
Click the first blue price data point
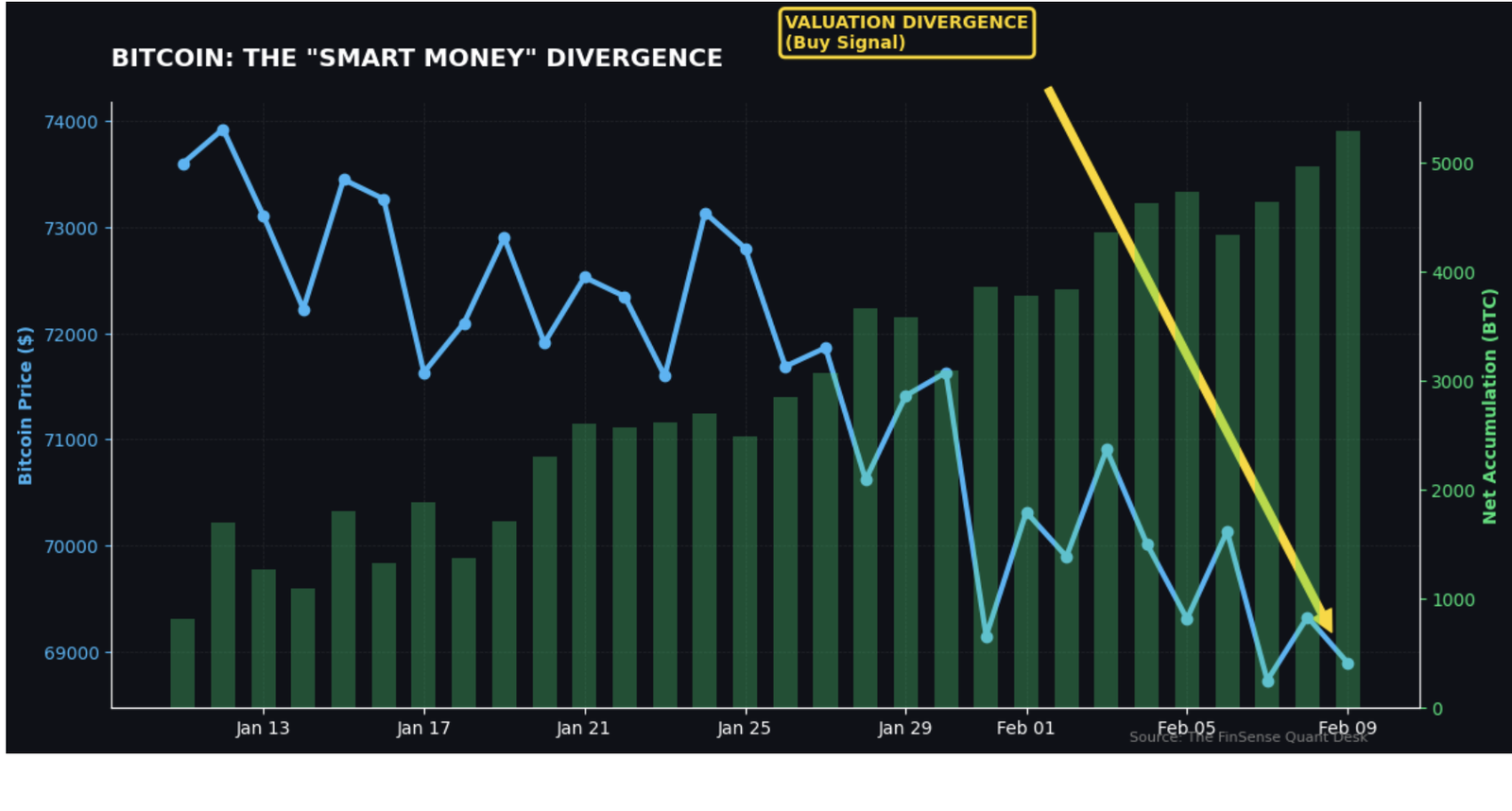click(183, 164)
